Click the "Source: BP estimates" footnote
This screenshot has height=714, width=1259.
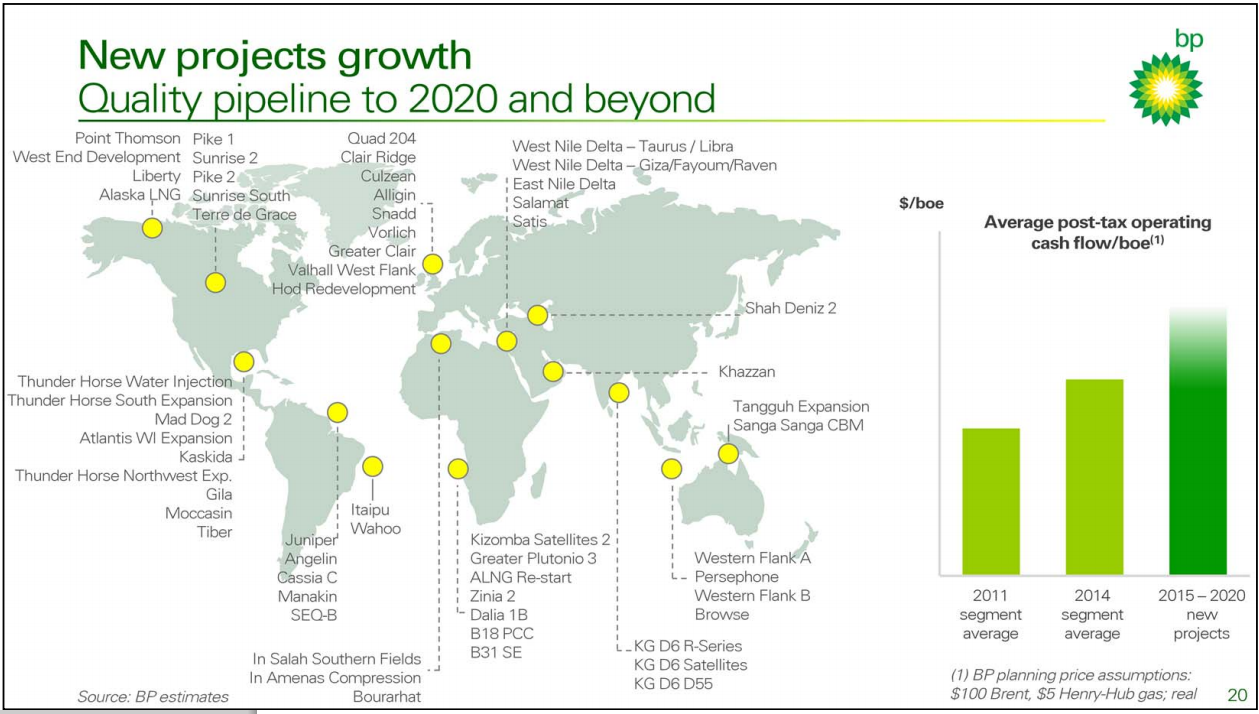pos(153,696)
